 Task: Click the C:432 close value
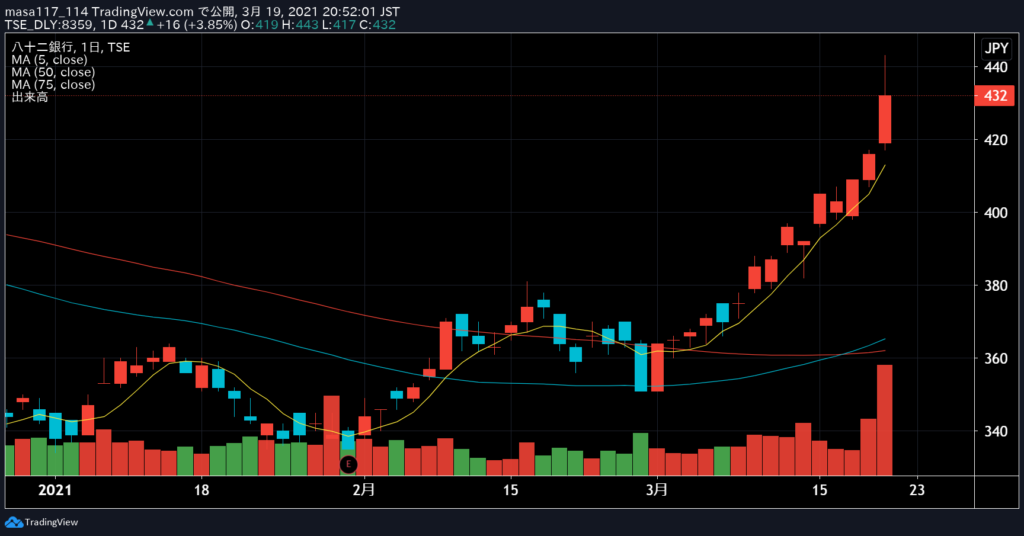(x=377, y=25)
